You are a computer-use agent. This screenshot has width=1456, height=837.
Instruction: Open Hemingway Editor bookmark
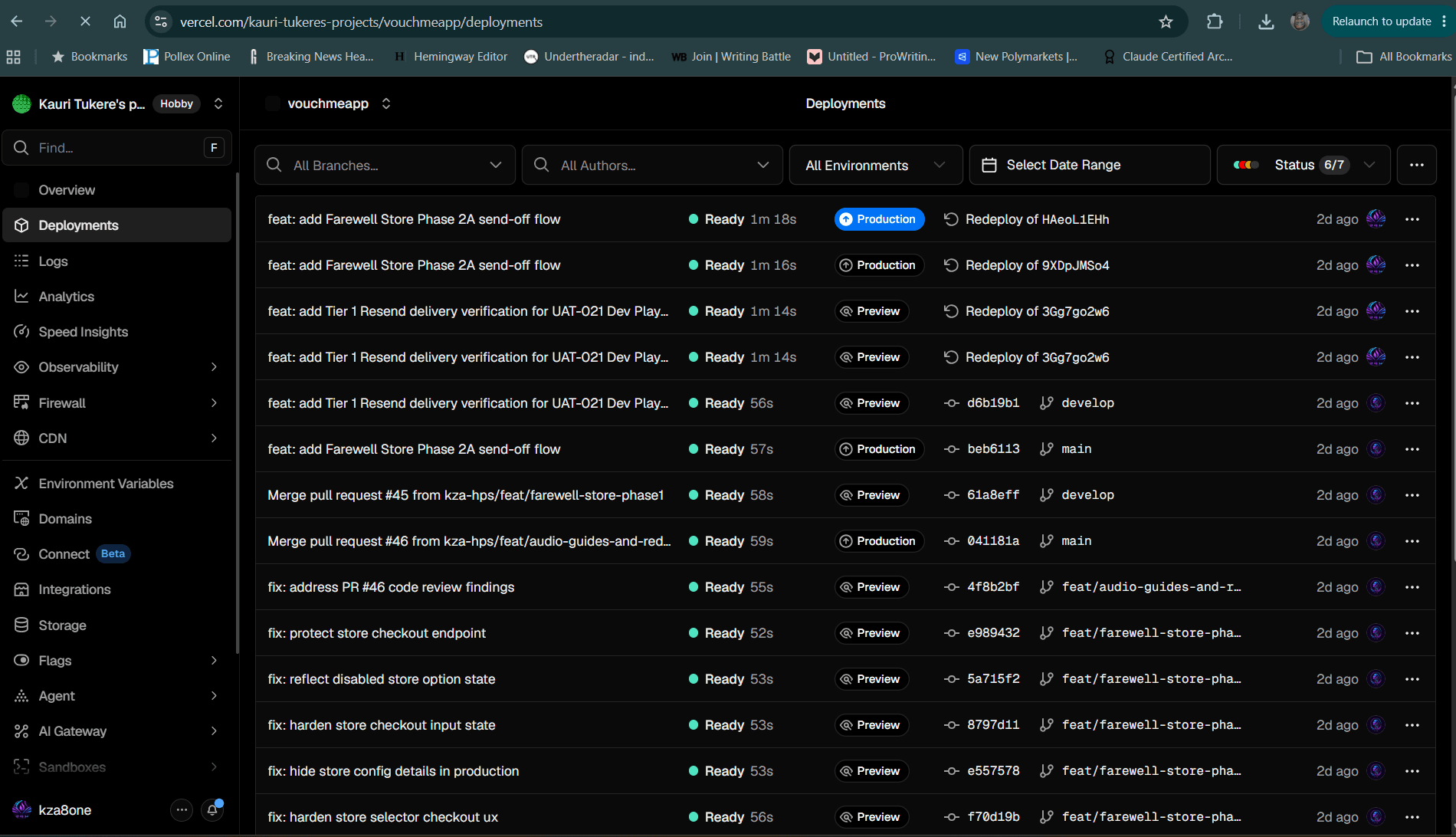click(x=451, y=57)
